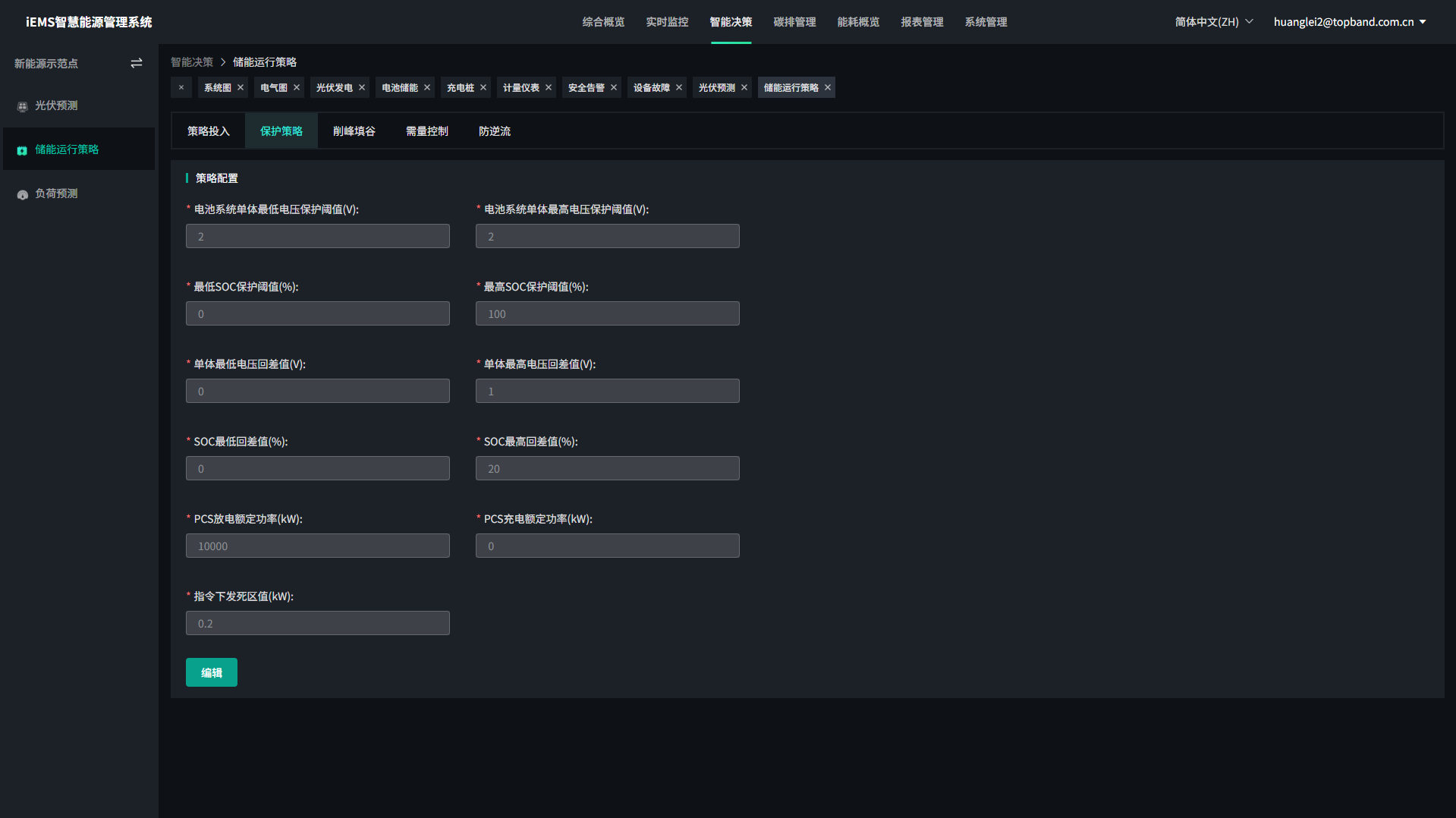1456x818 pixels.
Task: Open 碳排管理 in the top menu
Action: [x=794, y=22]
